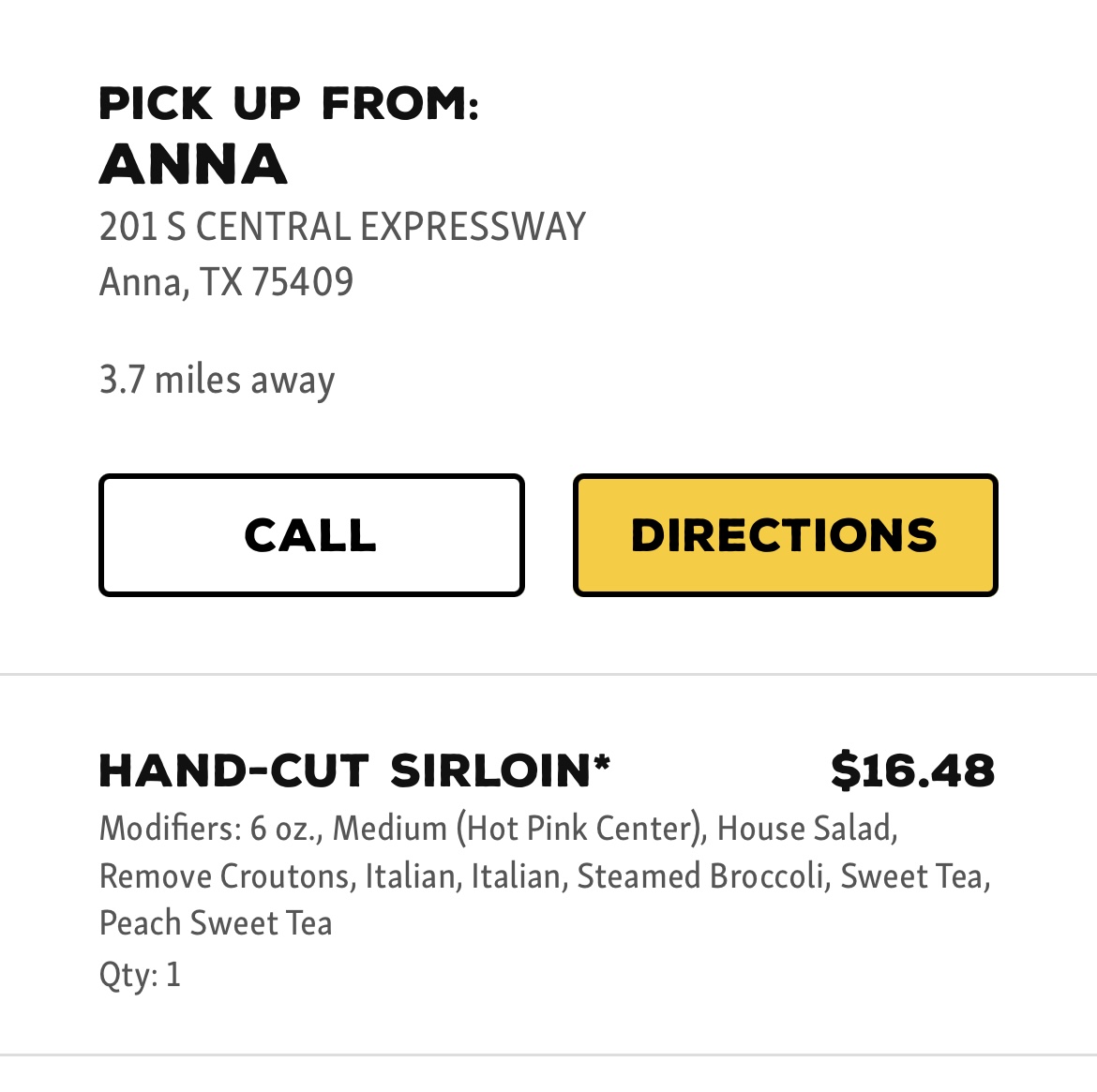This screenshot has width=1097, height=1092.
Task: Tap the CALL button
Action: pos(311,535)
